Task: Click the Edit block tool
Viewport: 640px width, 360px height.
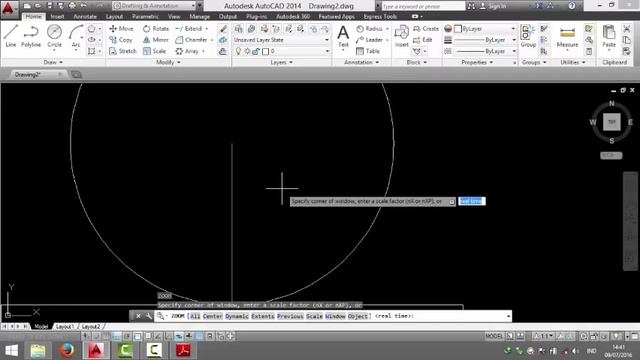Action: coord(422,40)
